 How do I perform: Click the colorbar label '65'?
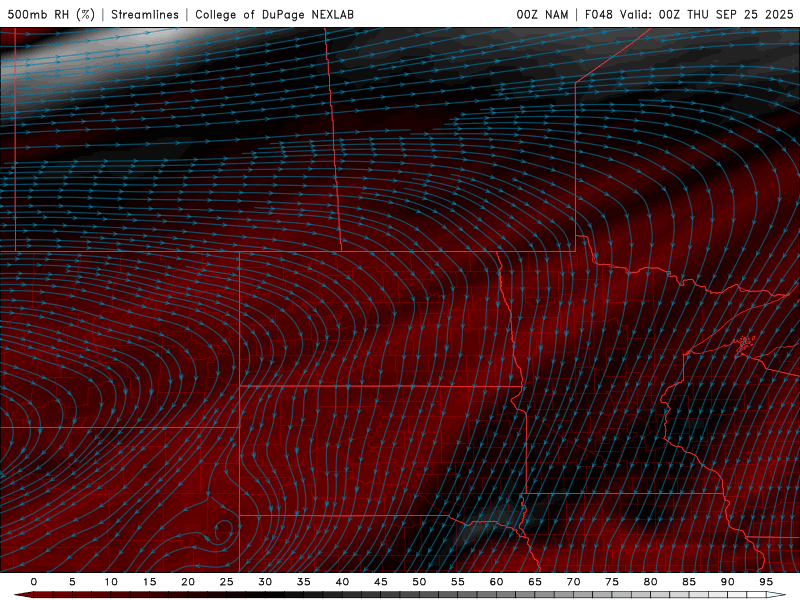(x=535, y=582)
